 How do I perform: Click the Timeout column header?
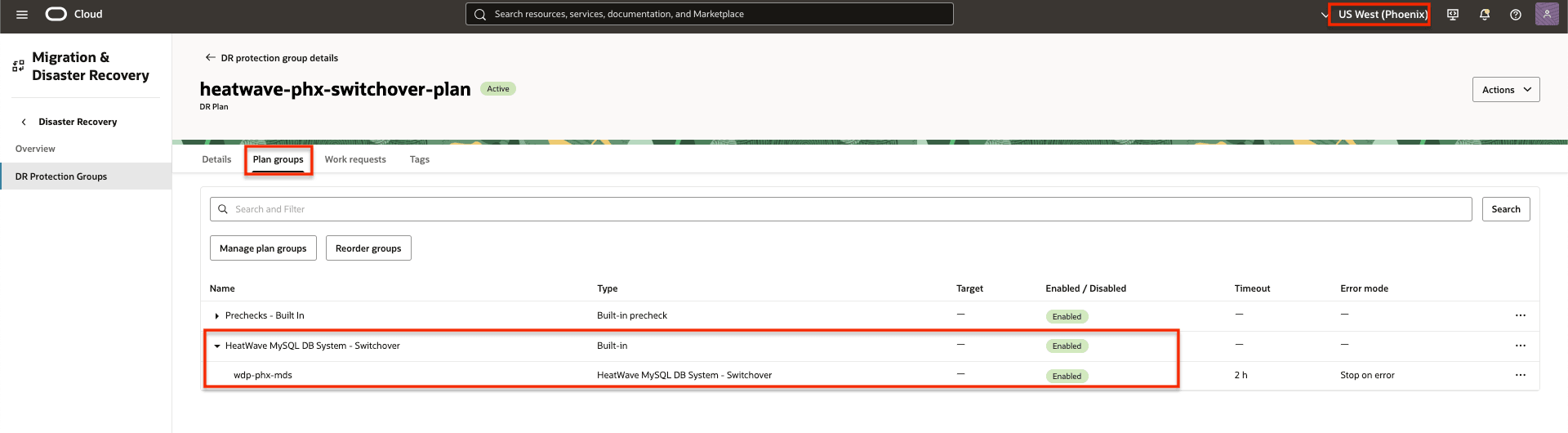[1252, 288]
